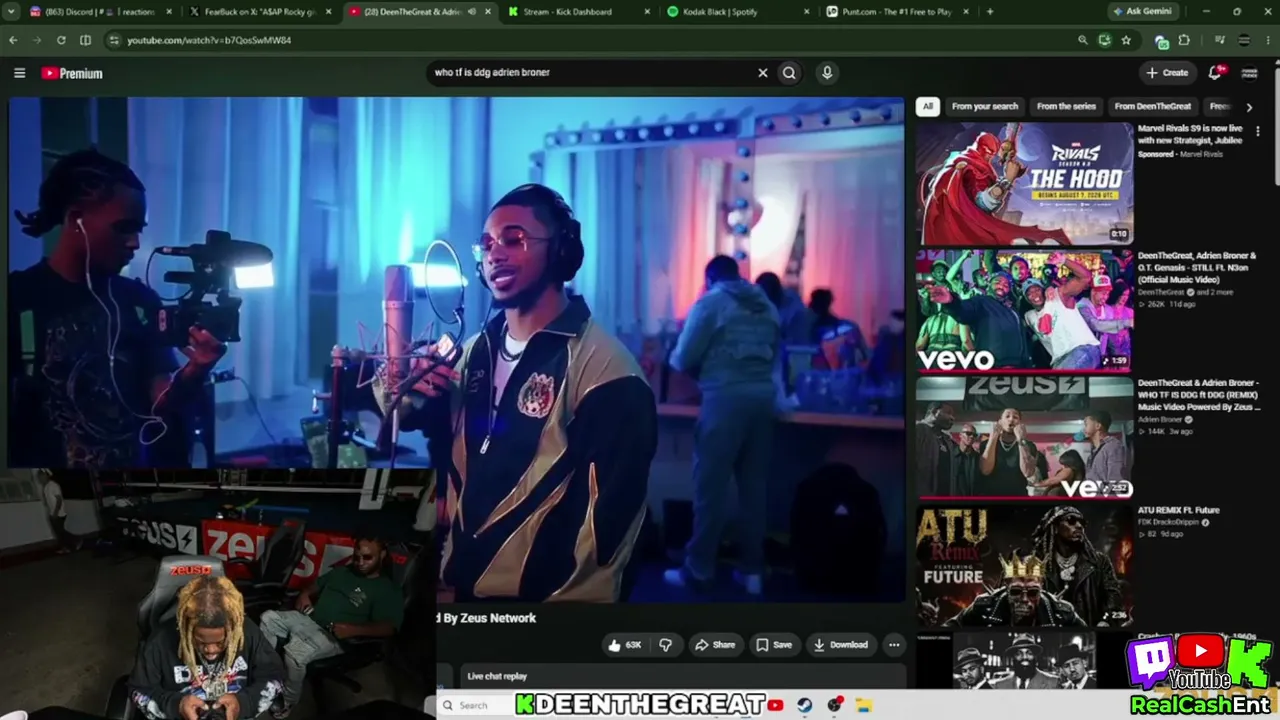Open the YouTube guide hamburger menu
The width and height of the screenshot is (1280, 720).
(x=19, y=73)
